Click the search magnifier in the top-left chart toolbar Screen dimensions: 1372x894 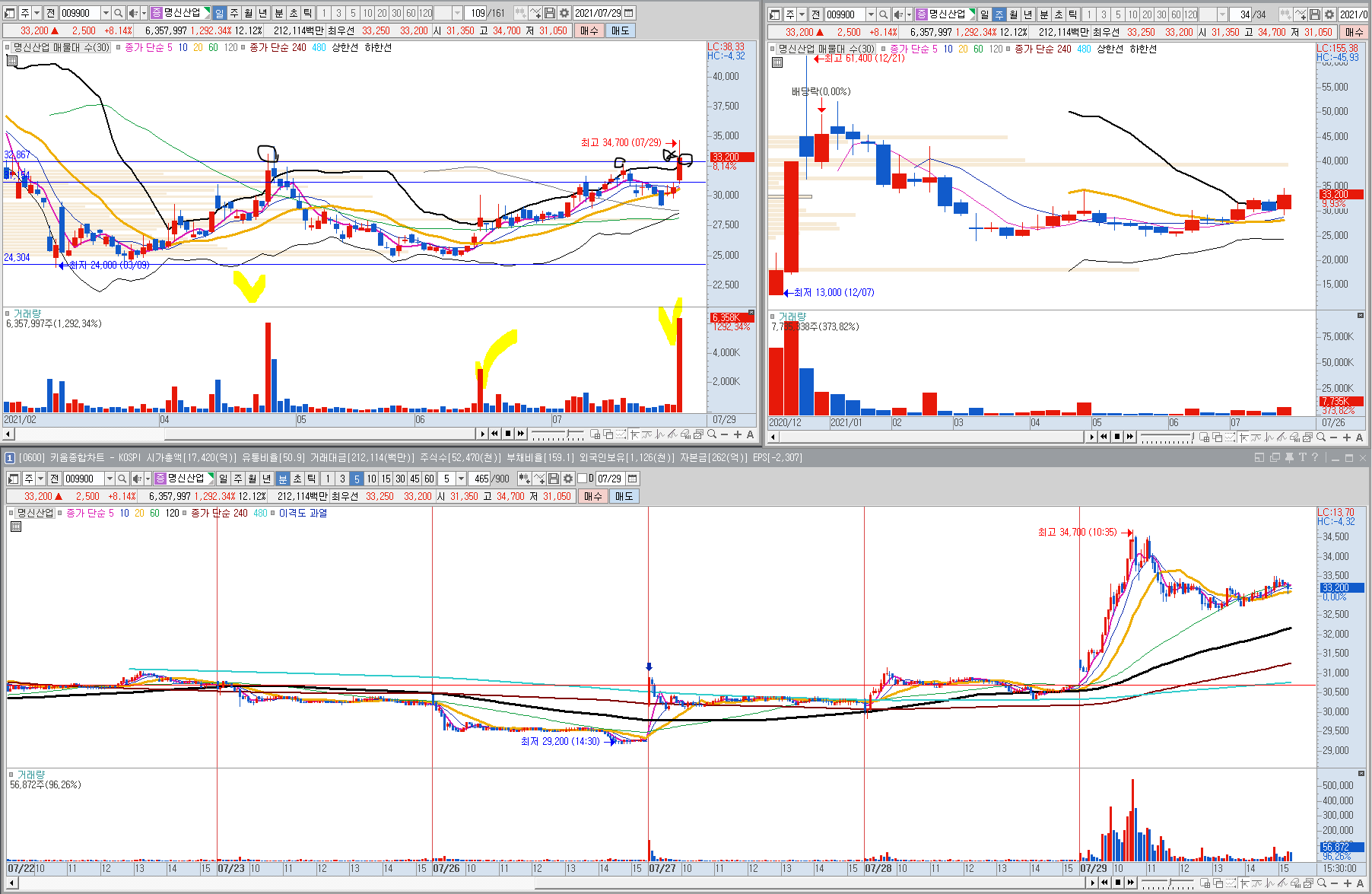[x=118, y=13]
